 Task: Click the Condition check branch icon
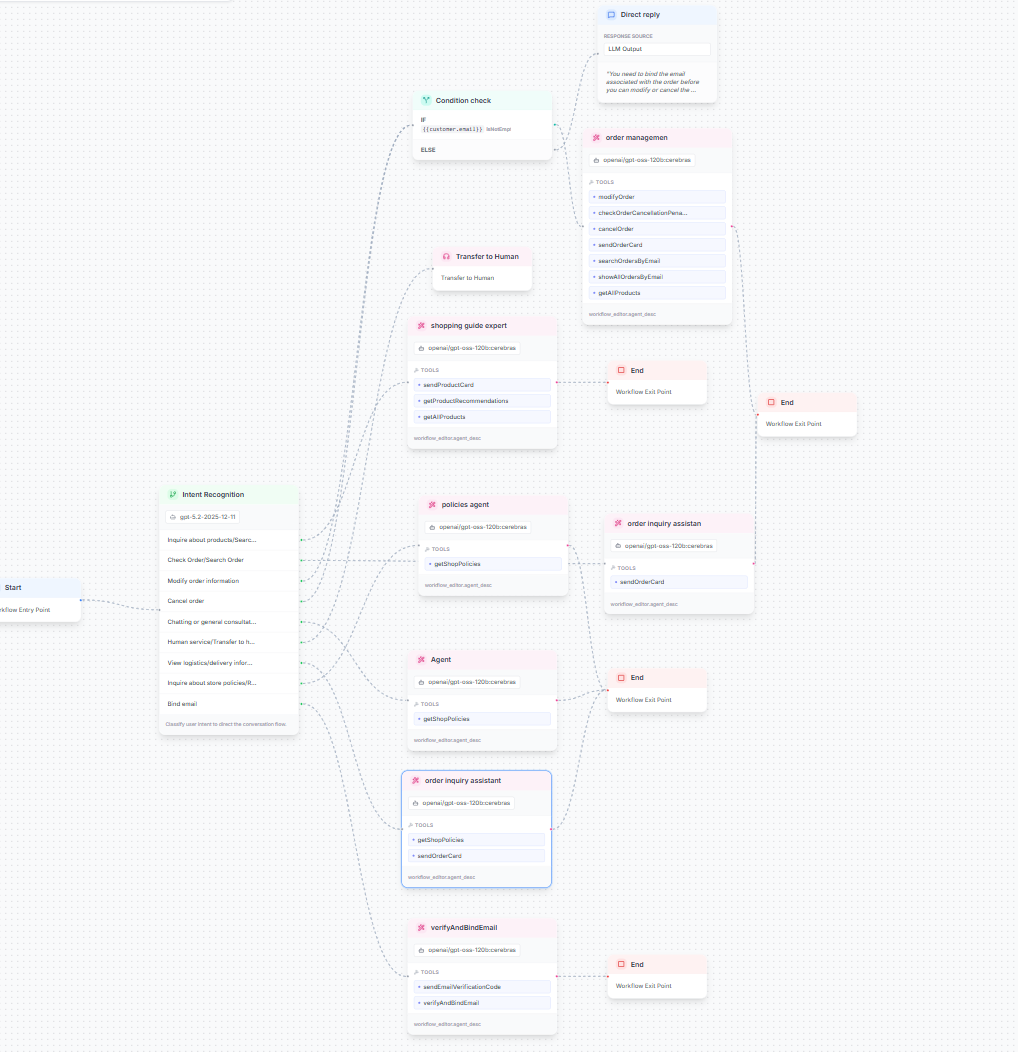426,100
